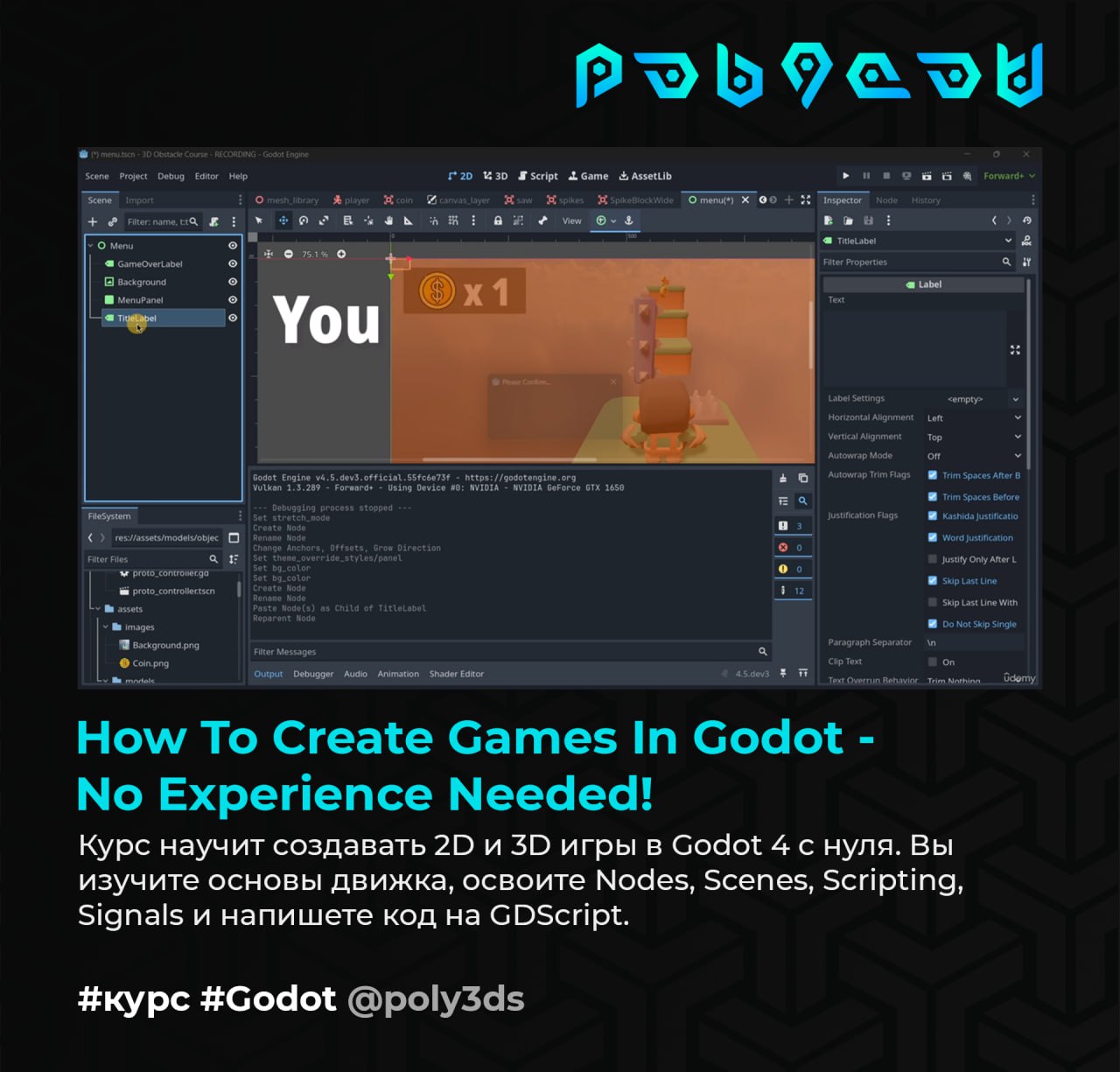This screenshot has width=1120, height=1072.
Task: Clear the output log with the broom icon
Action: pyautogui.click(x=783, y=479)
